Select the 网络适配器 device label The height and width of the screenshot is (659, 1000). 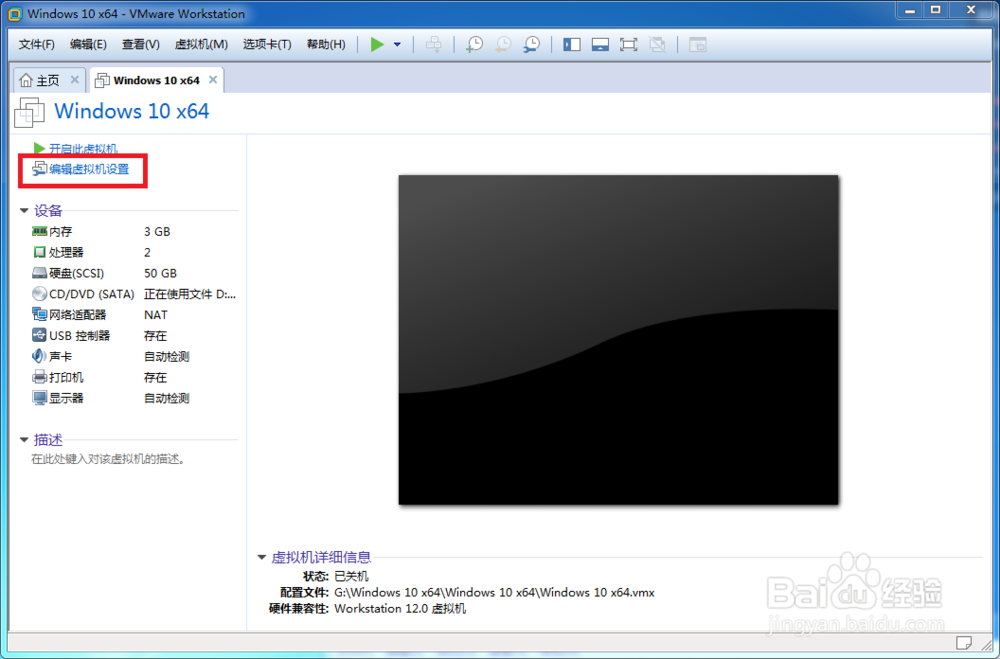point(78,315)
